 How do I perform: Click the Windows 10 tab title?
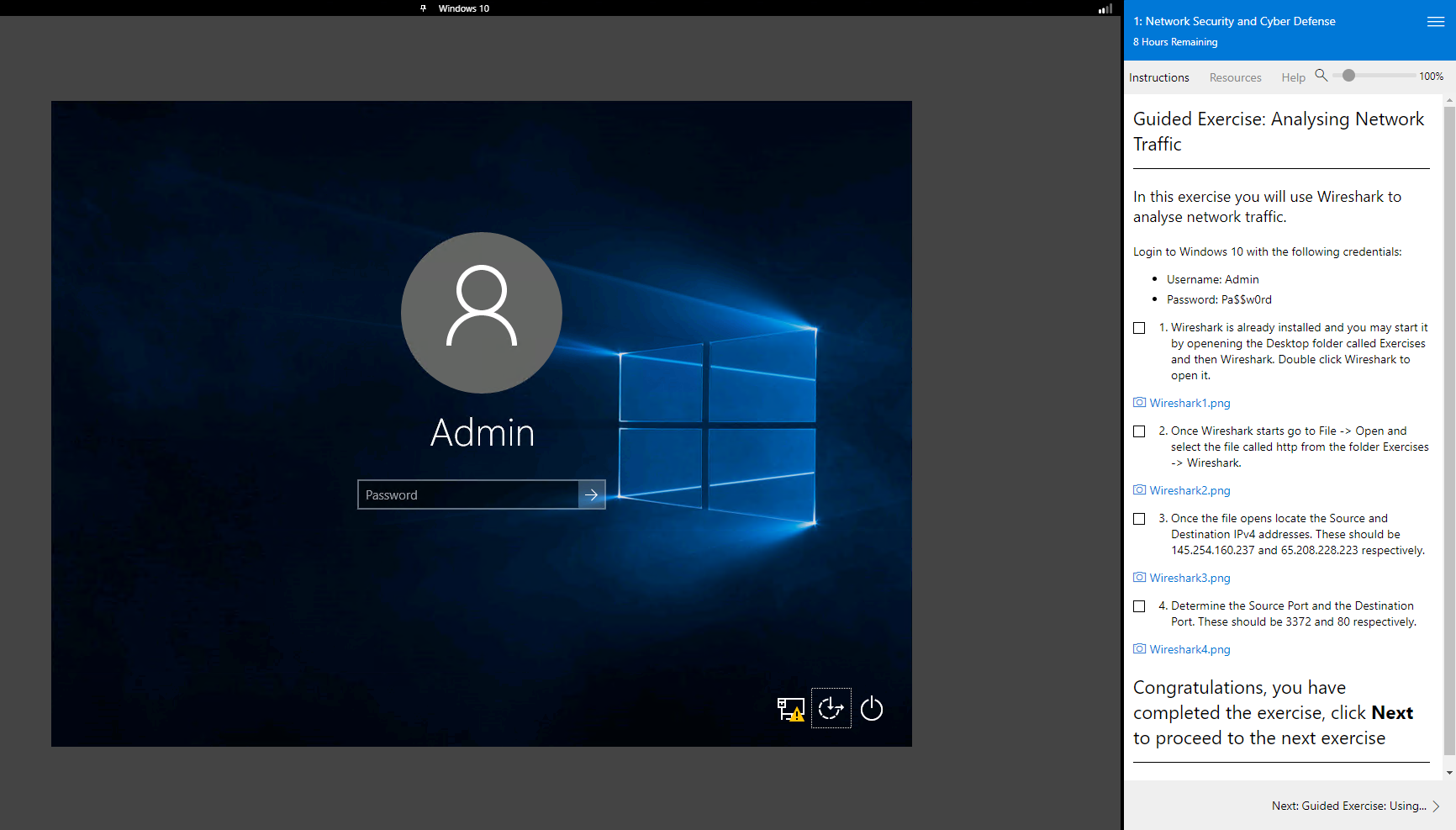463,8
